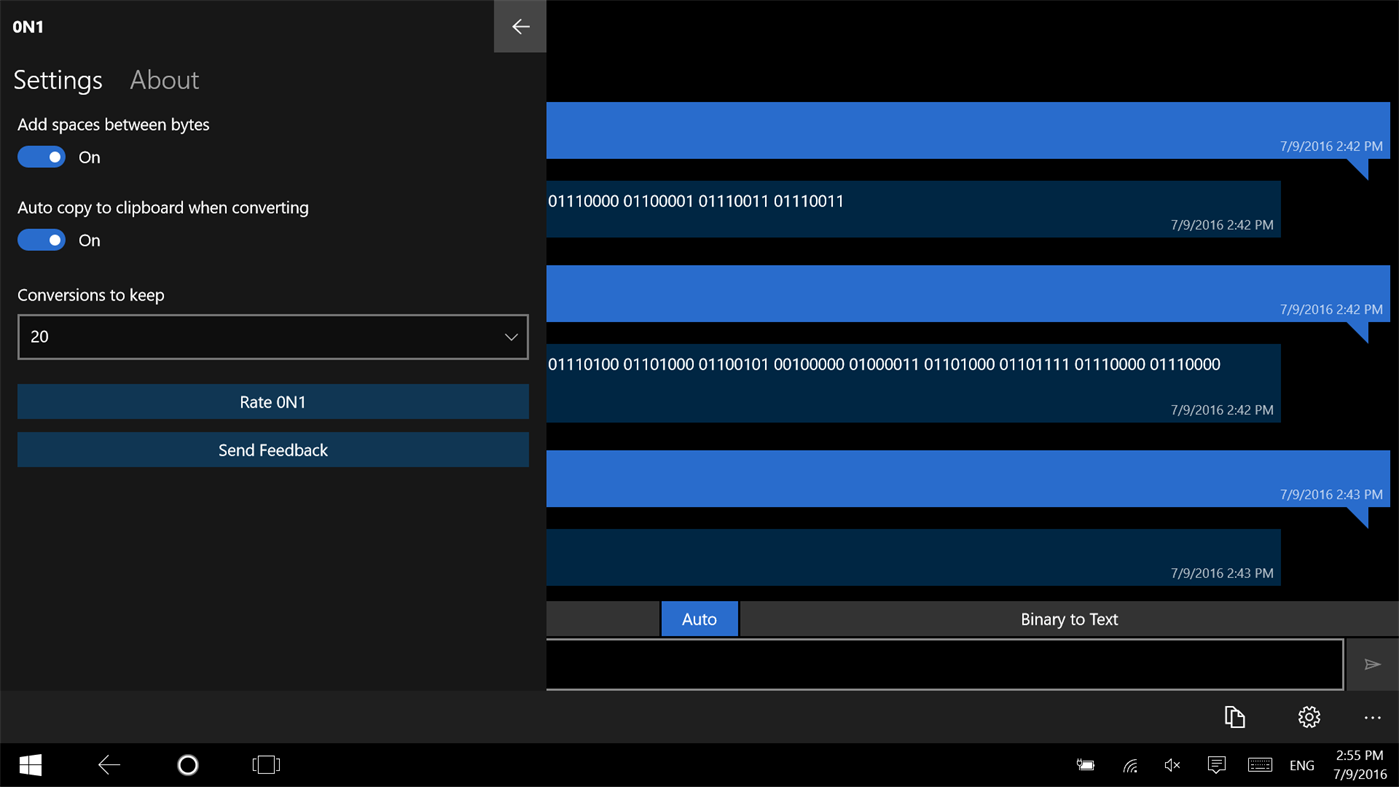Viewport: 1399px width, 787px height.
Task: Click inside the binary input field
Action: tap(945, 664)
